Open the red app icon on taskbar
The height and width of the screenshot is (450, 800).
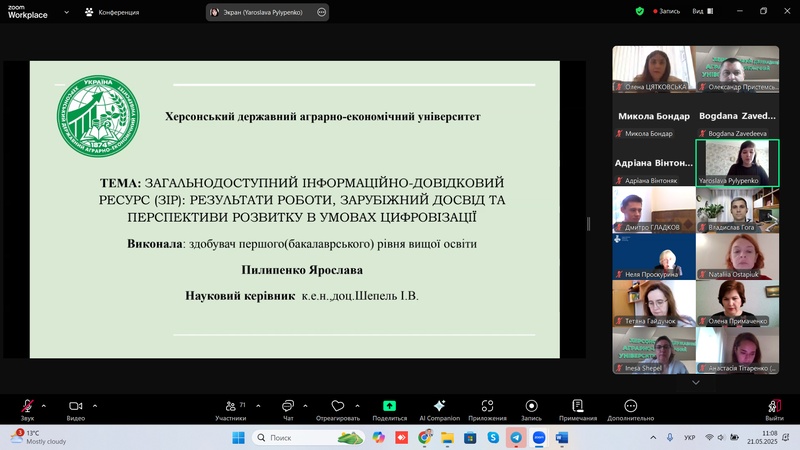pyautogui.click(x=402, y=438)
